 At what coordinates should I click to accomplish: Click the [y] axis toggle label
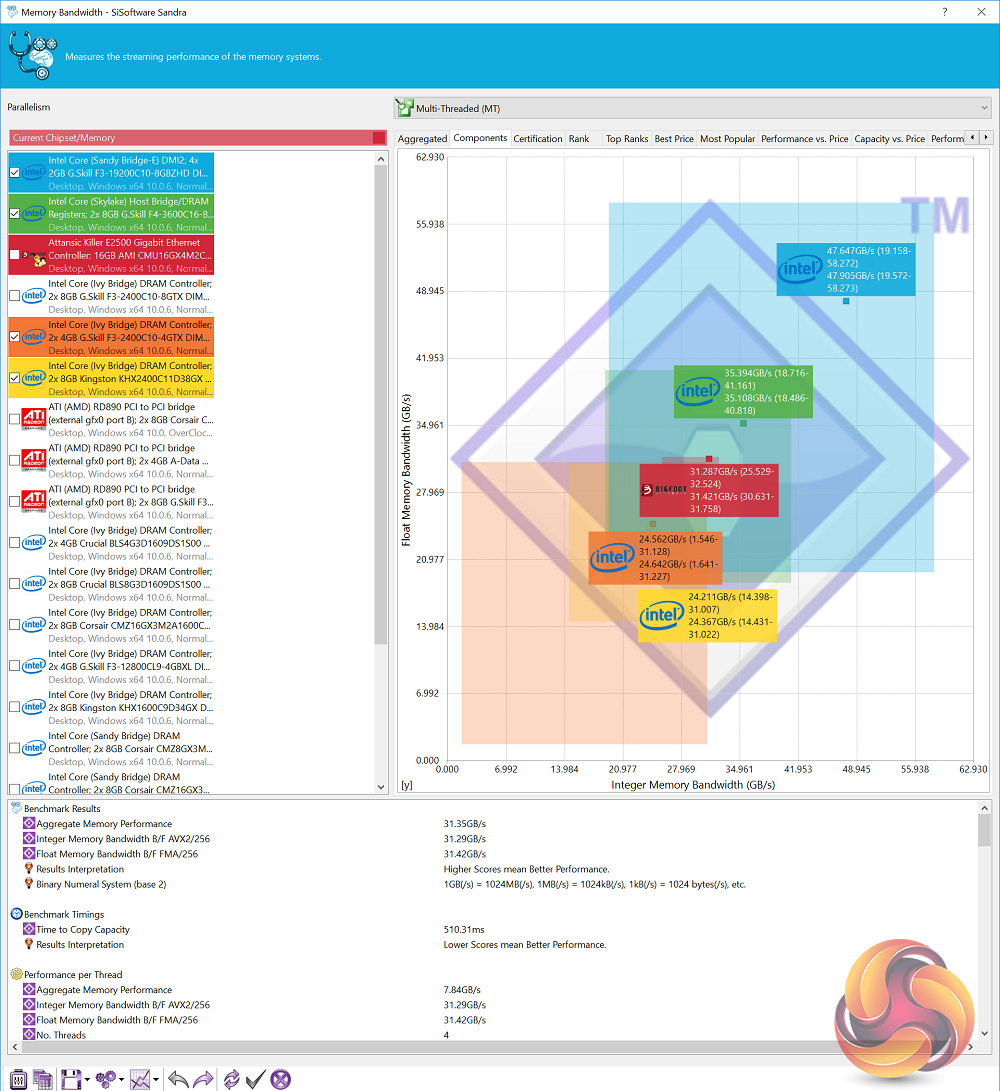[x=406, y=785]
